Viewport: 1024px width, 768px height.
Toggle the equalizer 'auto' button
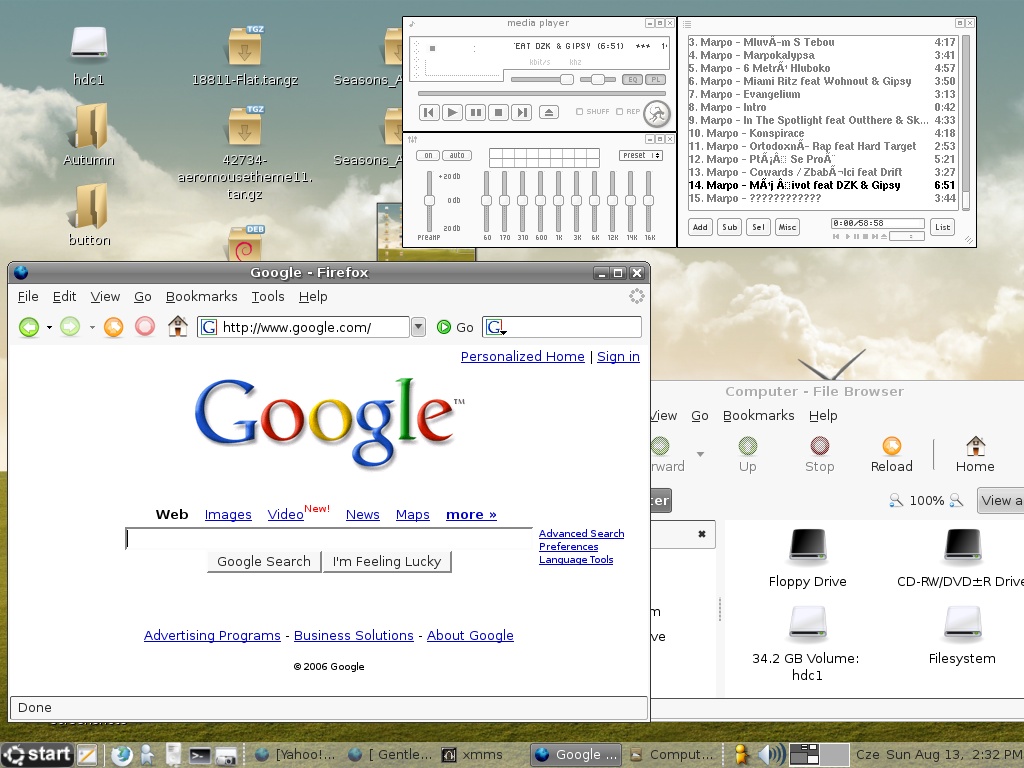tap(456, 155)
